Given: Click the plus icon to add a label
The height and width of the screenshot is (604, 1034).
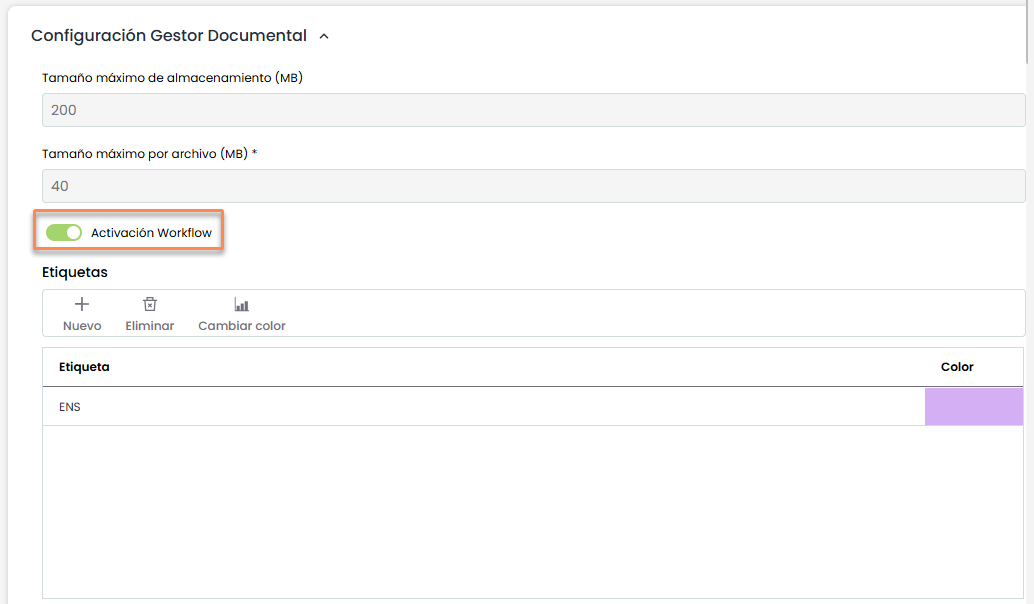Looking at the screenshot, I should point(82,305).
